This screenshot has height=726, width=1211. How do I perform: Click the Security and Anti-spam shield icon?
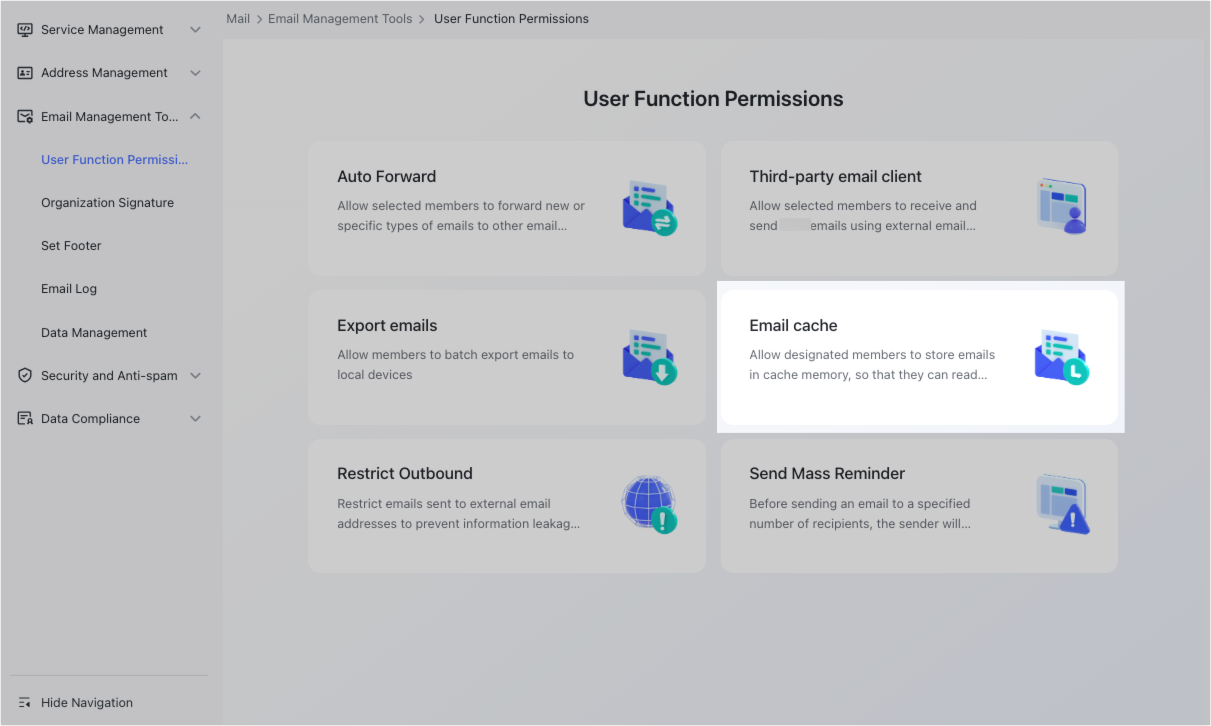(x=24, y=375)
